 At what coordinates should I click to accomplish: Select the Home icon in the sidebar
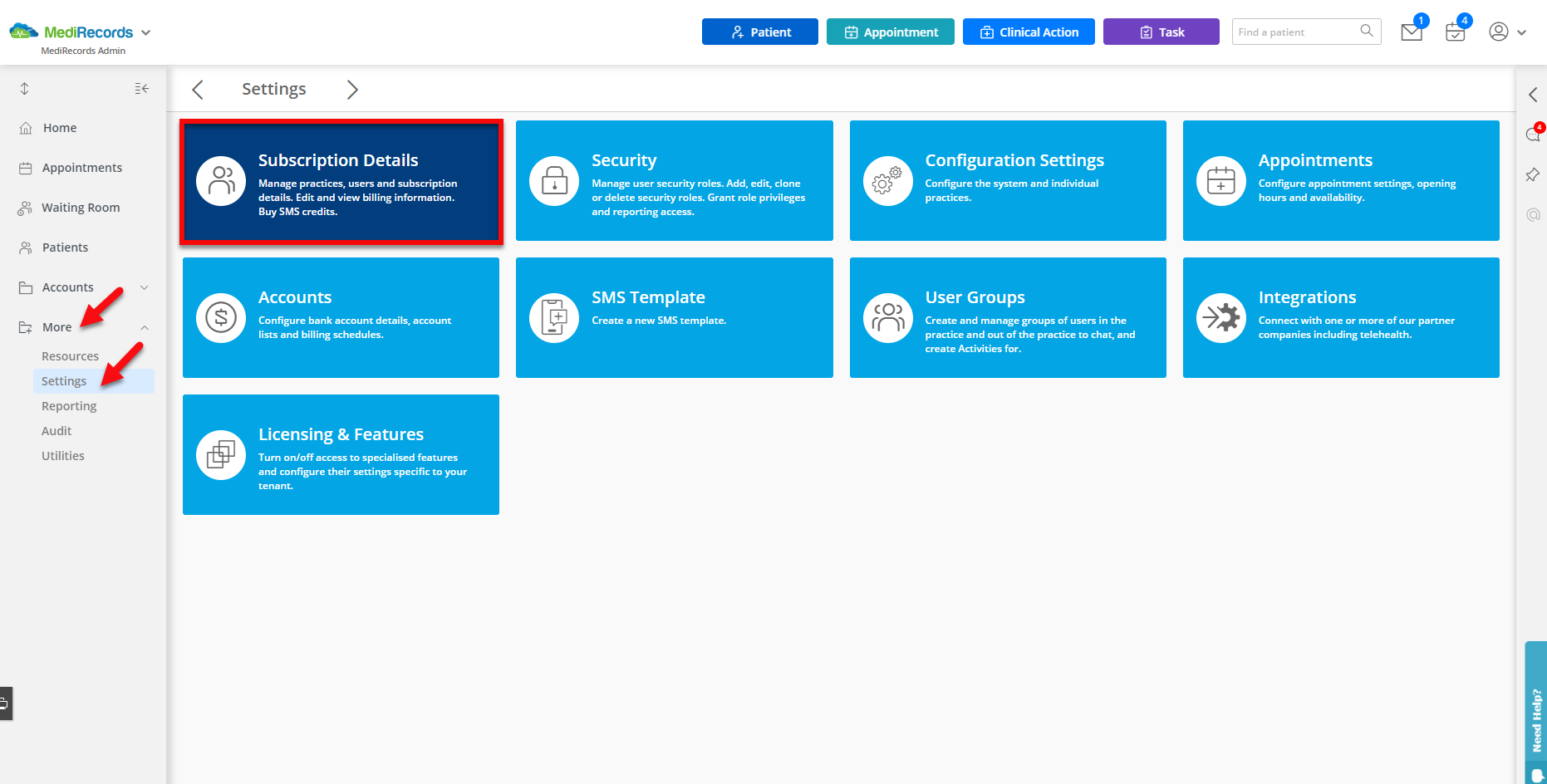26,127
